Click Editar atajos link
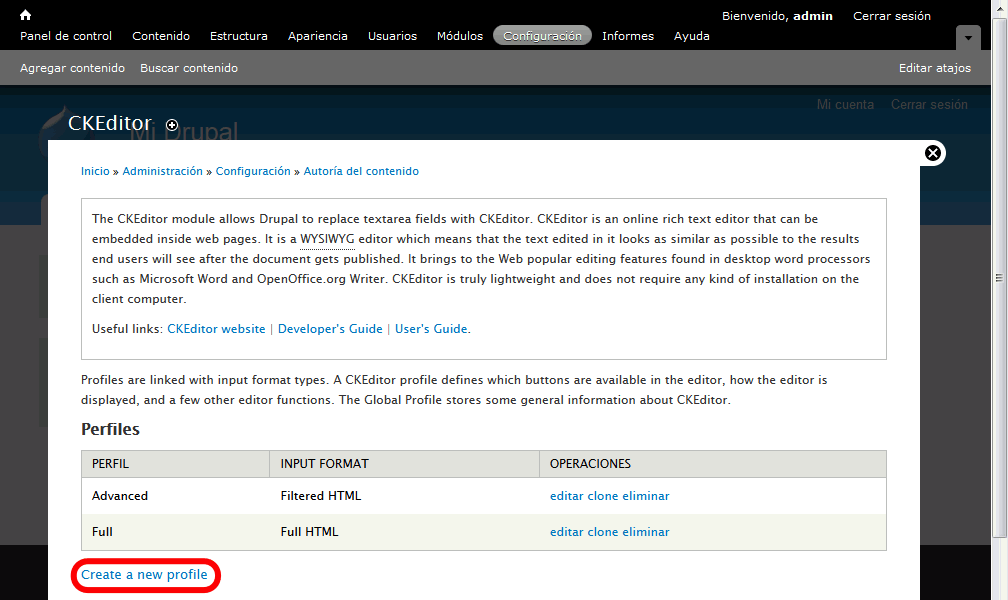 point(935,68)
